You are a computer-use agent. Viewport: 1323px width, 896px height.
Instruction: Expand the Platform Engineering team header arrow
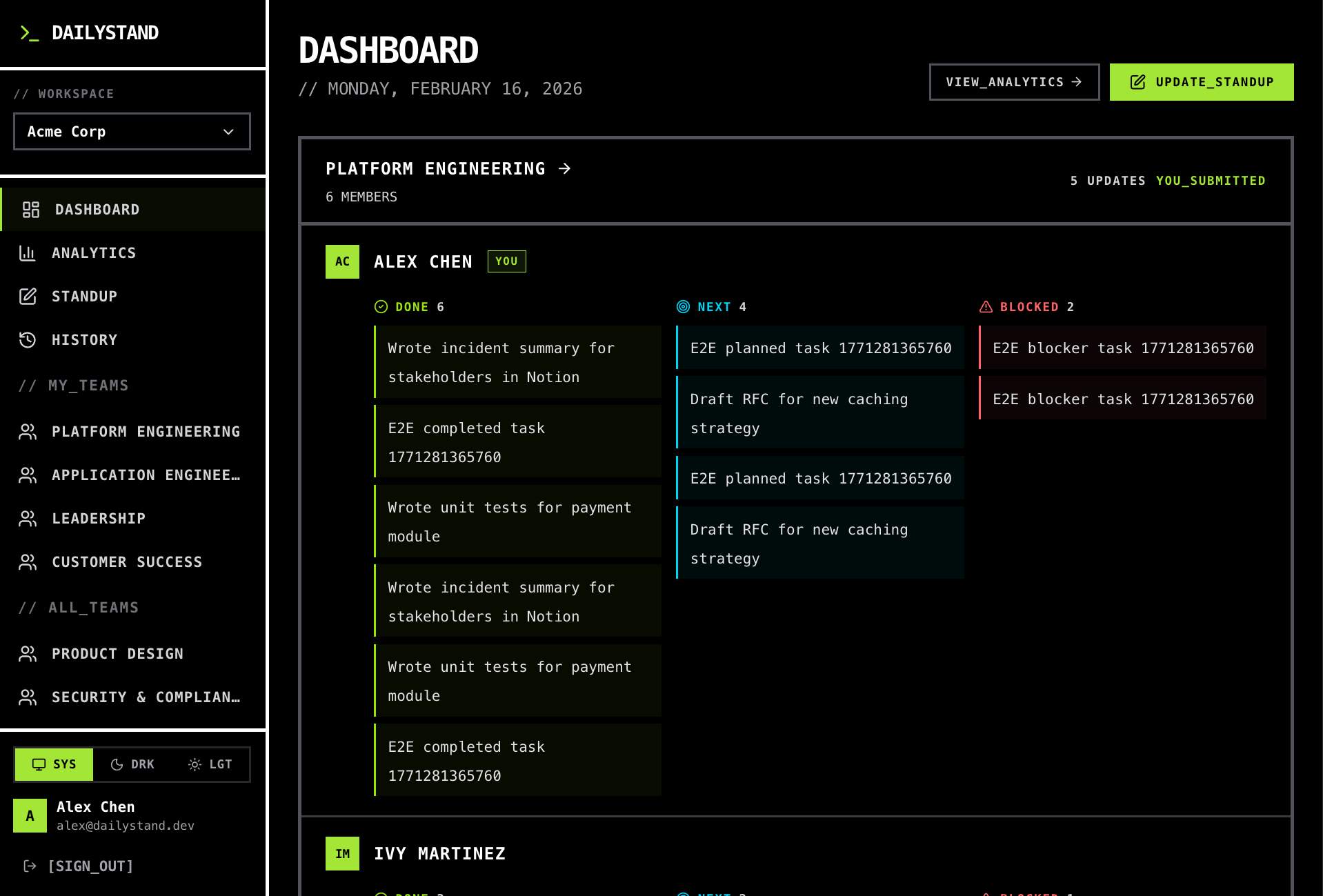[566, 168]
